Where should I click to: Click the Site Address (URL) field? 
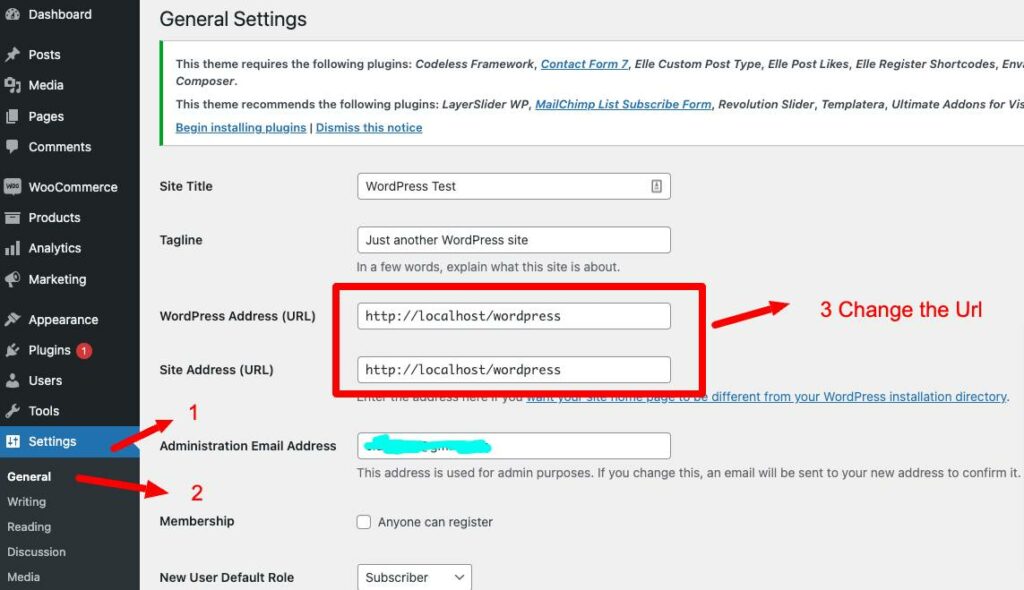click(514, 370)
